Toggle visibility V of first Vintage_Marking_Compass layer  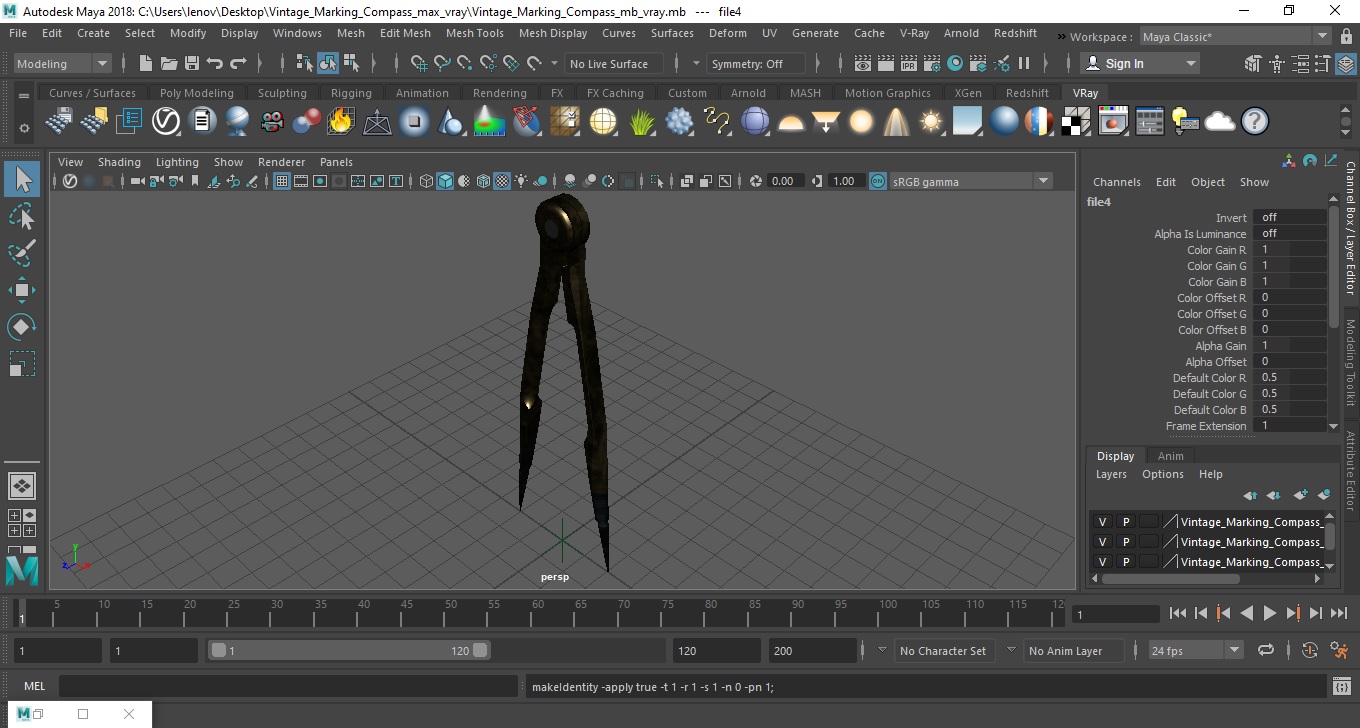coord(1102,522)
